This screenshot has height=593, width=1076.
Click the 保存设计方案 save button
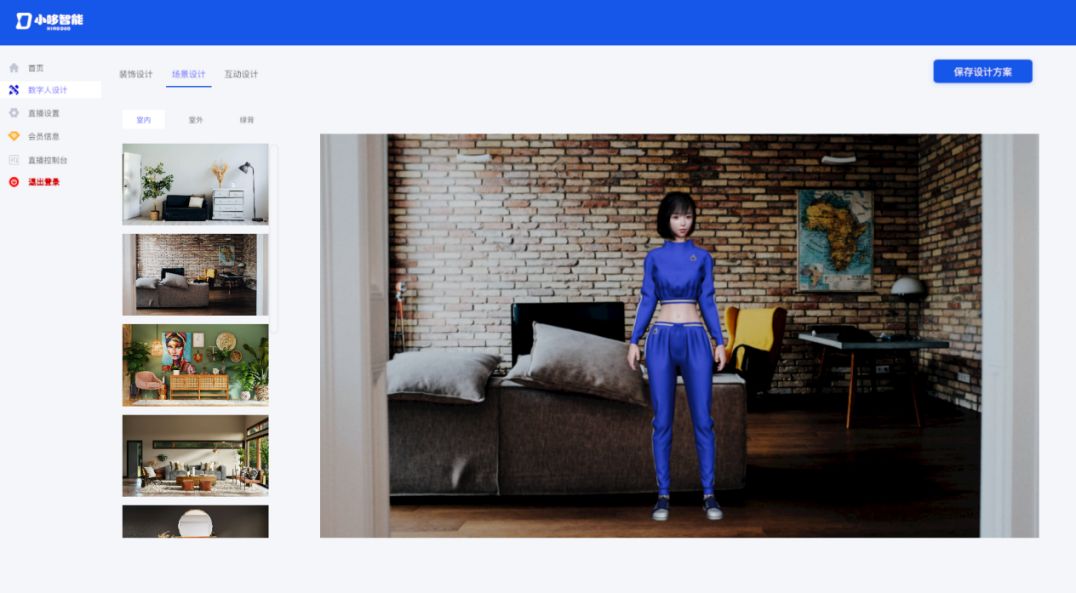pos(983,71)
